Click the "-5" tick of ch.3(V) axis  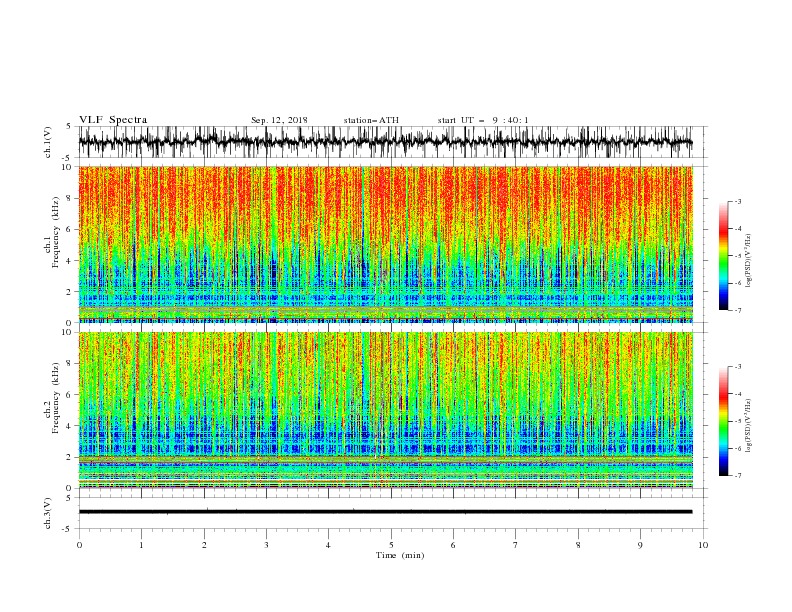point(68,529)
